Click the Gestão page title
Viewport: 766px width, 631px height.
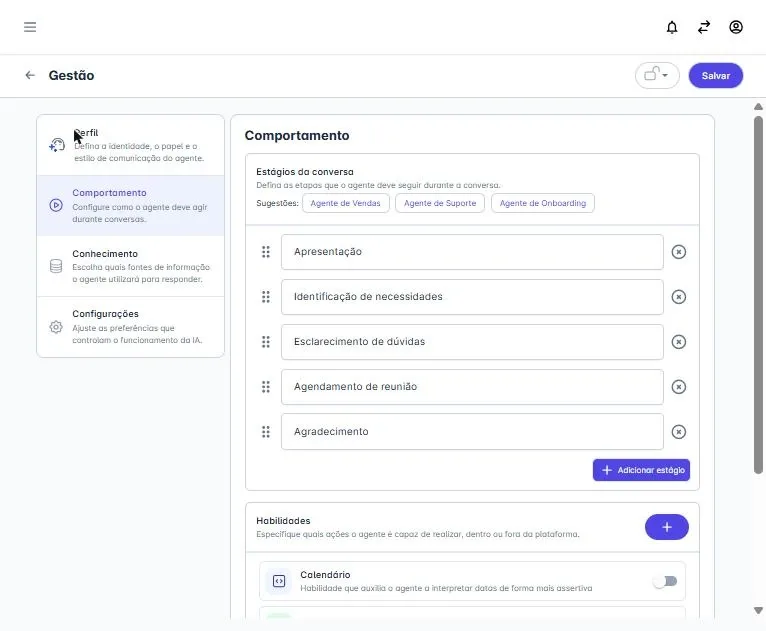[71, 75]
